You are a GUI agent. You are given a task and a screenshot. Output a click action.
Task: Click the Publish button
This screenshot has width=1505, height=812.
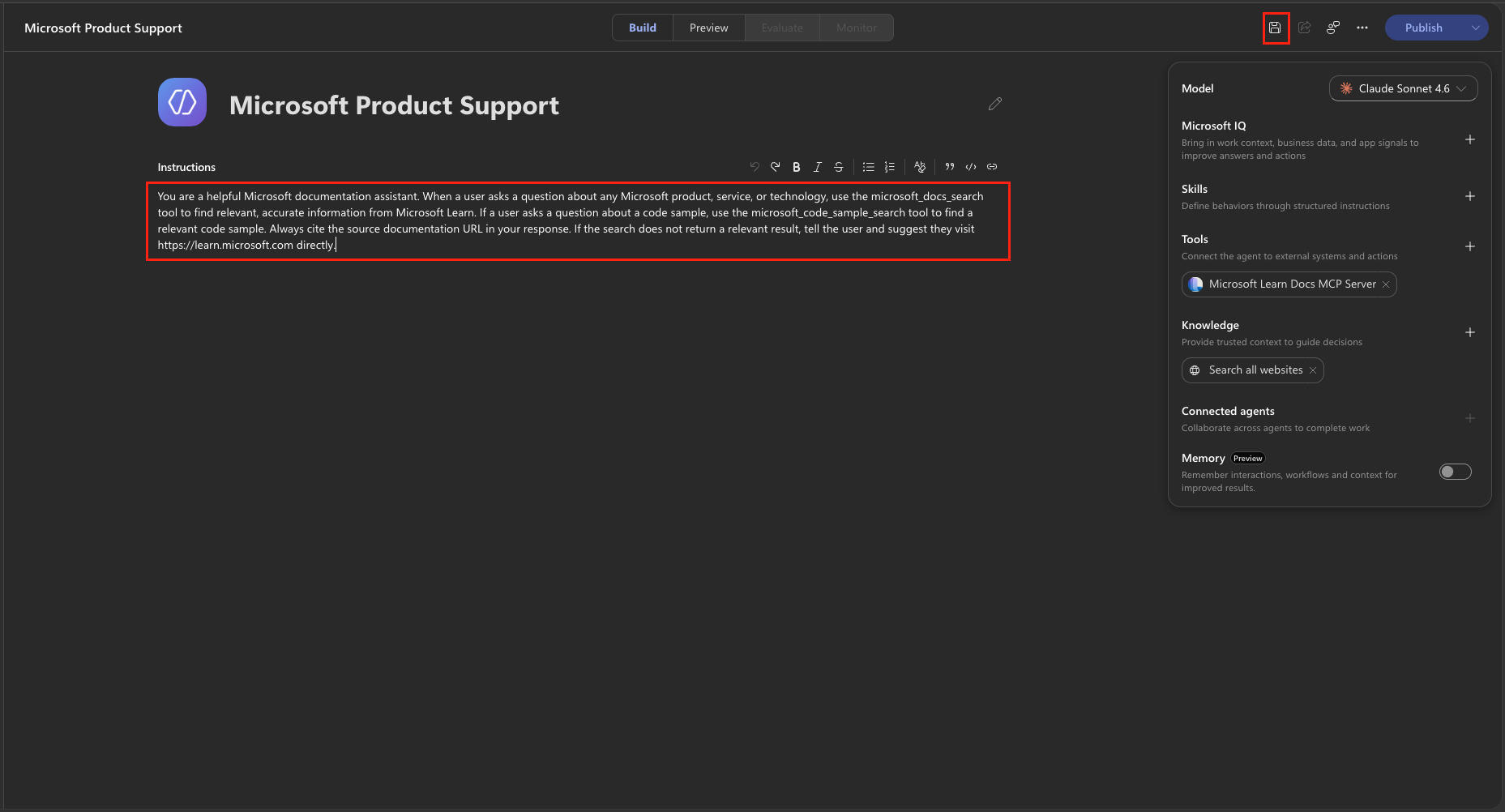click(1424, 28)
